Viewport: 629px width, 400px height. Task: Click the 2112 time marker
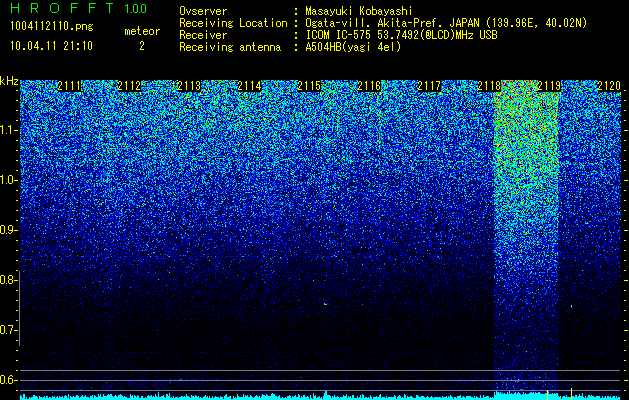(129, 86)
